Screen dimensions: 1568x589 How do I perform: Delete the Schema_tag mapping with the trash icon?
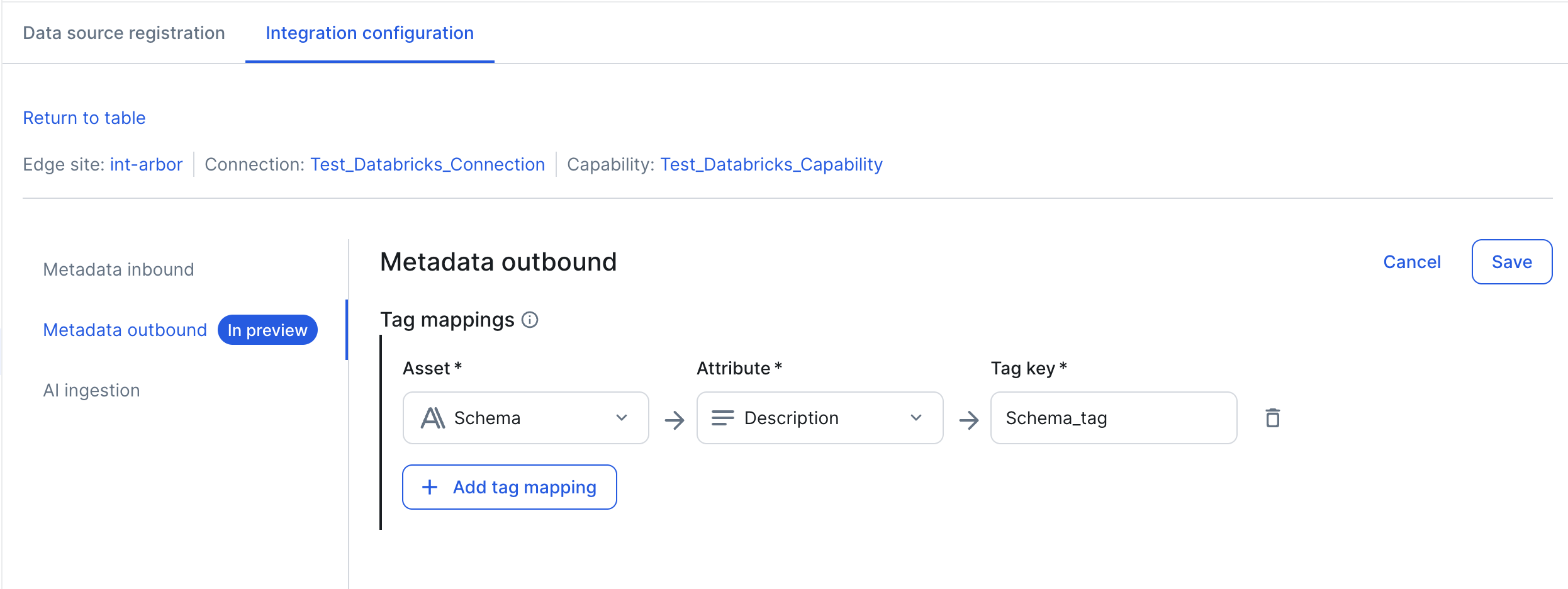(x=1272, y=418)
